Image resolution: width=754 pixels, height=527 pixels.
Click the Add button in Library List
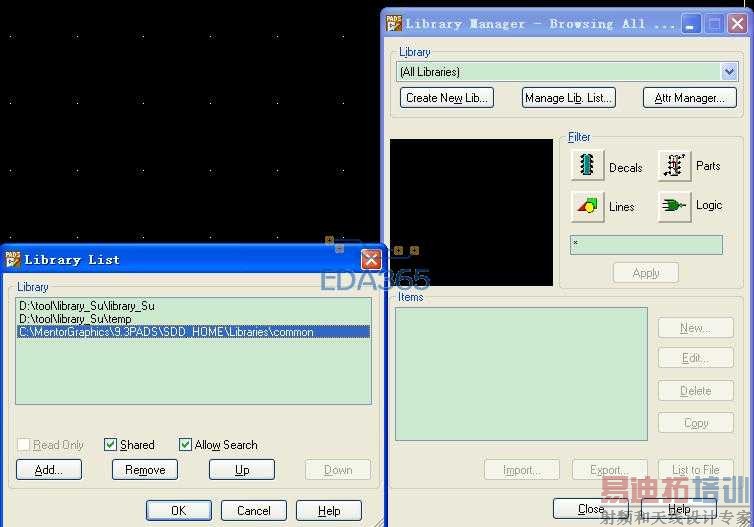click(x=49, y=469)
